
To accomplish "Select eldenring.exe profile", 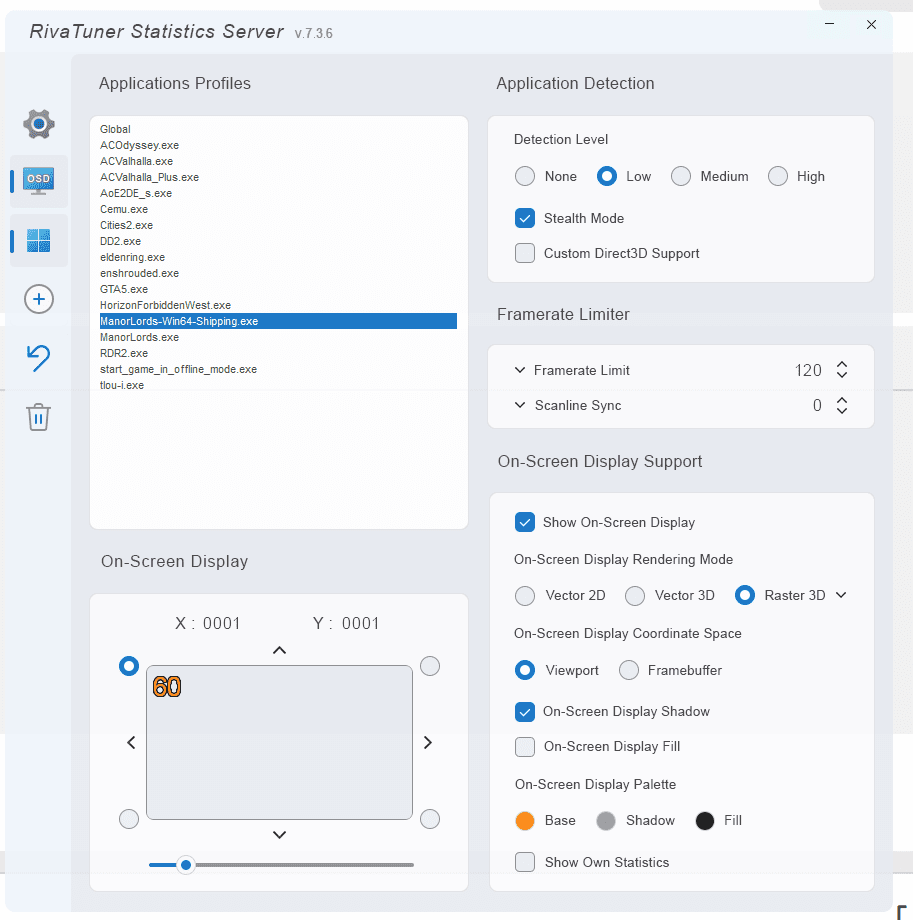I will (278, 257).
